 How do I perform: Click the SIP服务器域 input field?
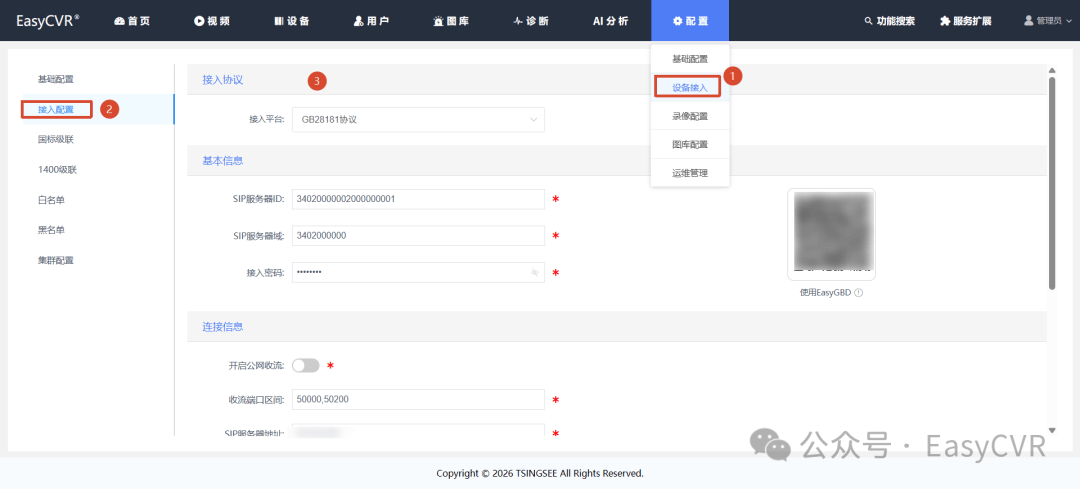418,236
